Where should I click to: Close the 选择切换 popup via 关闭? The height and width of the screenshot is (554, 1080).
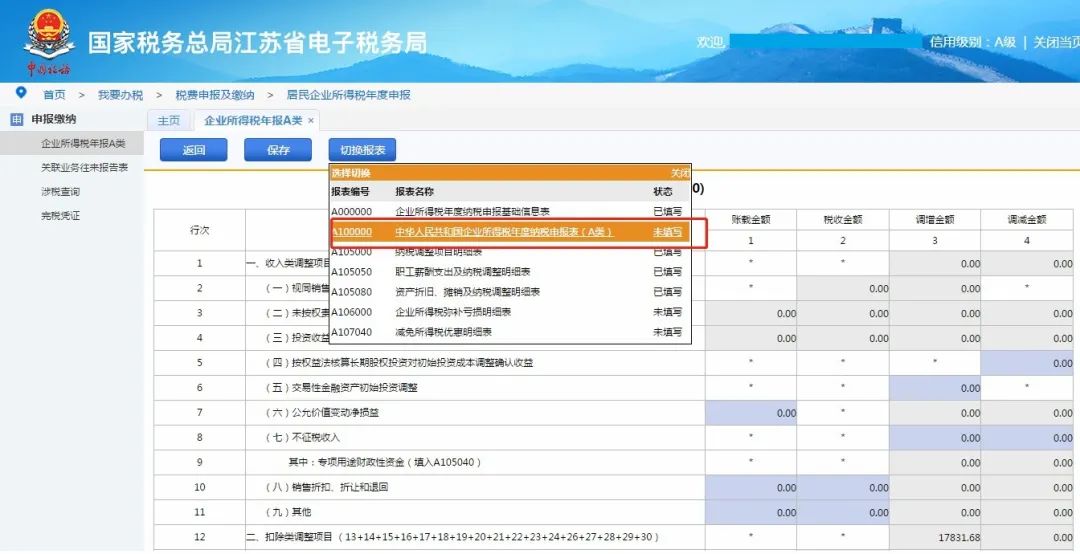[x=680, y=173]
